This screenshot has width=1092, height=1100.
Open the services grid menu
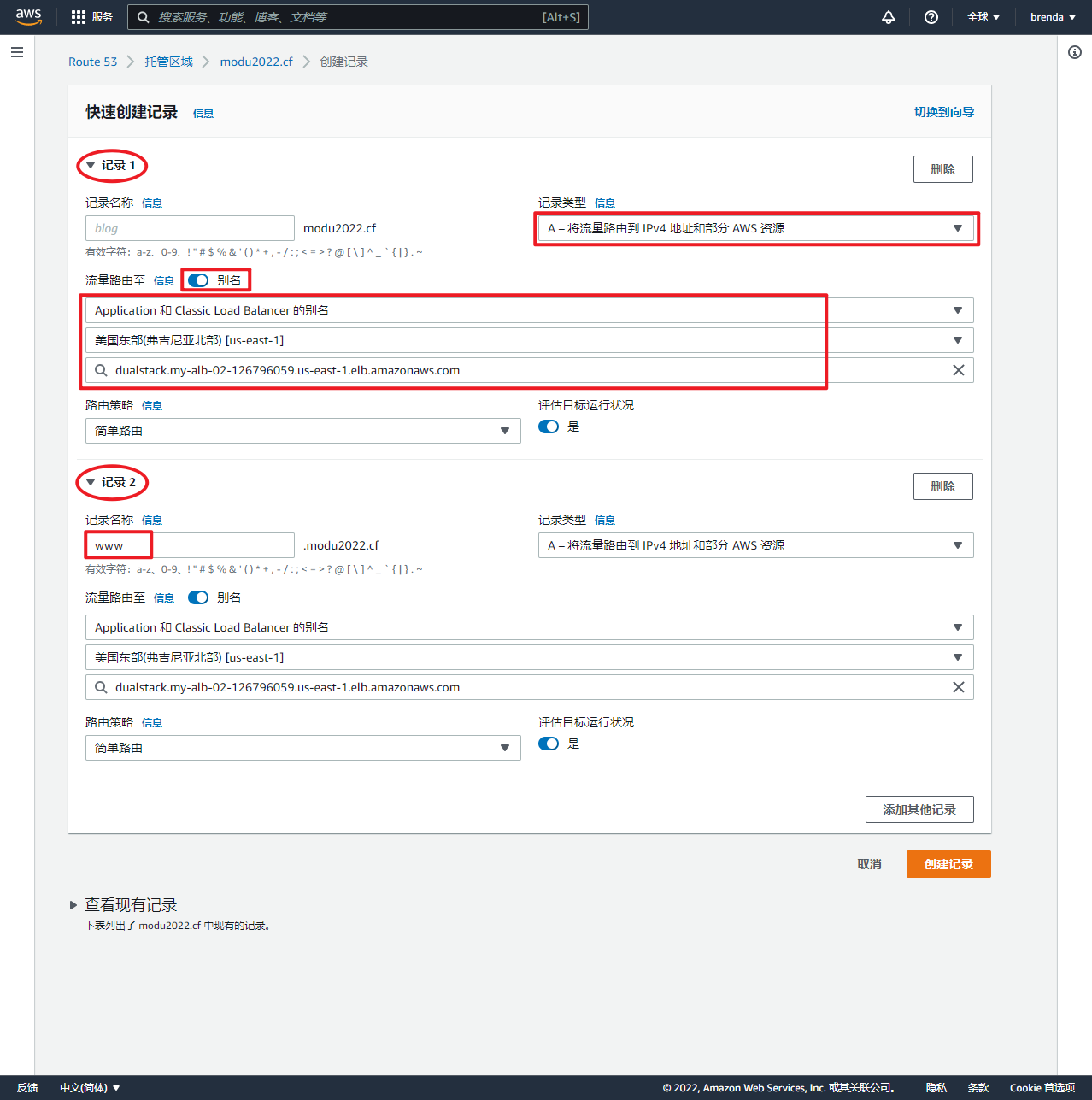click(79, 17)
